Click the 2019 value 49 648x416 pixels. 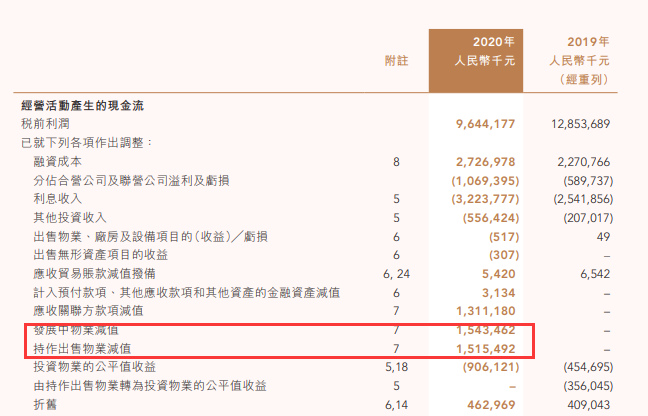[x=603, y=237]
